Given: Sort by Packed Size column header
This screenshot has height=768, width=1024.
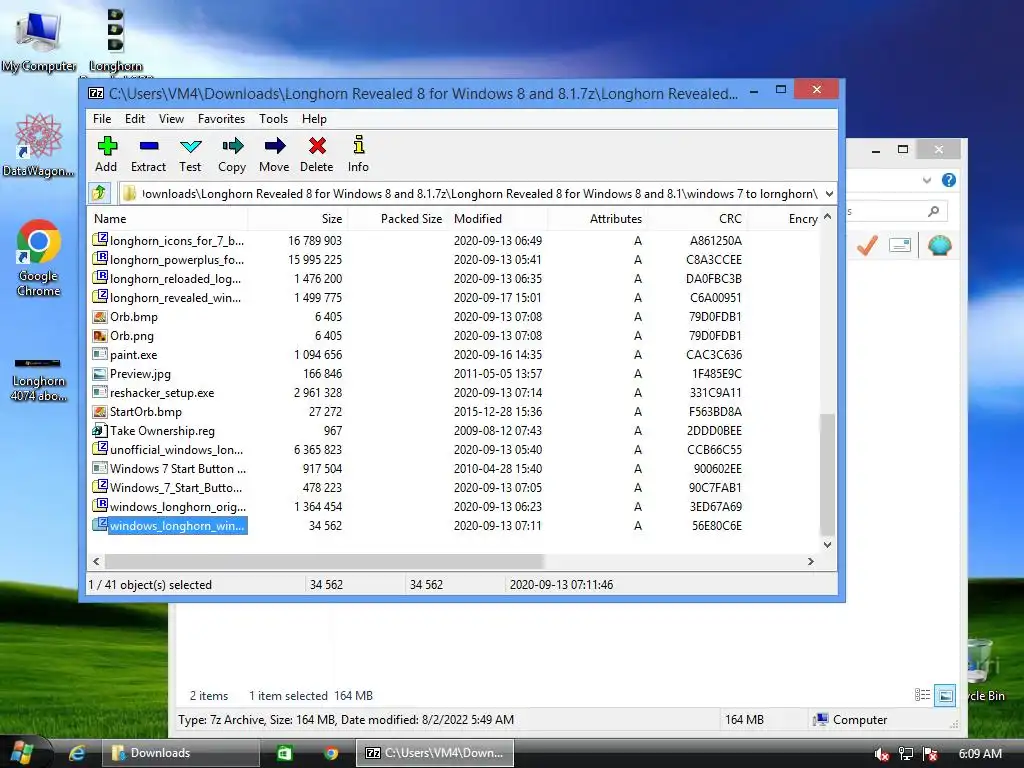Looking at the screenshot, I should 398,219.
